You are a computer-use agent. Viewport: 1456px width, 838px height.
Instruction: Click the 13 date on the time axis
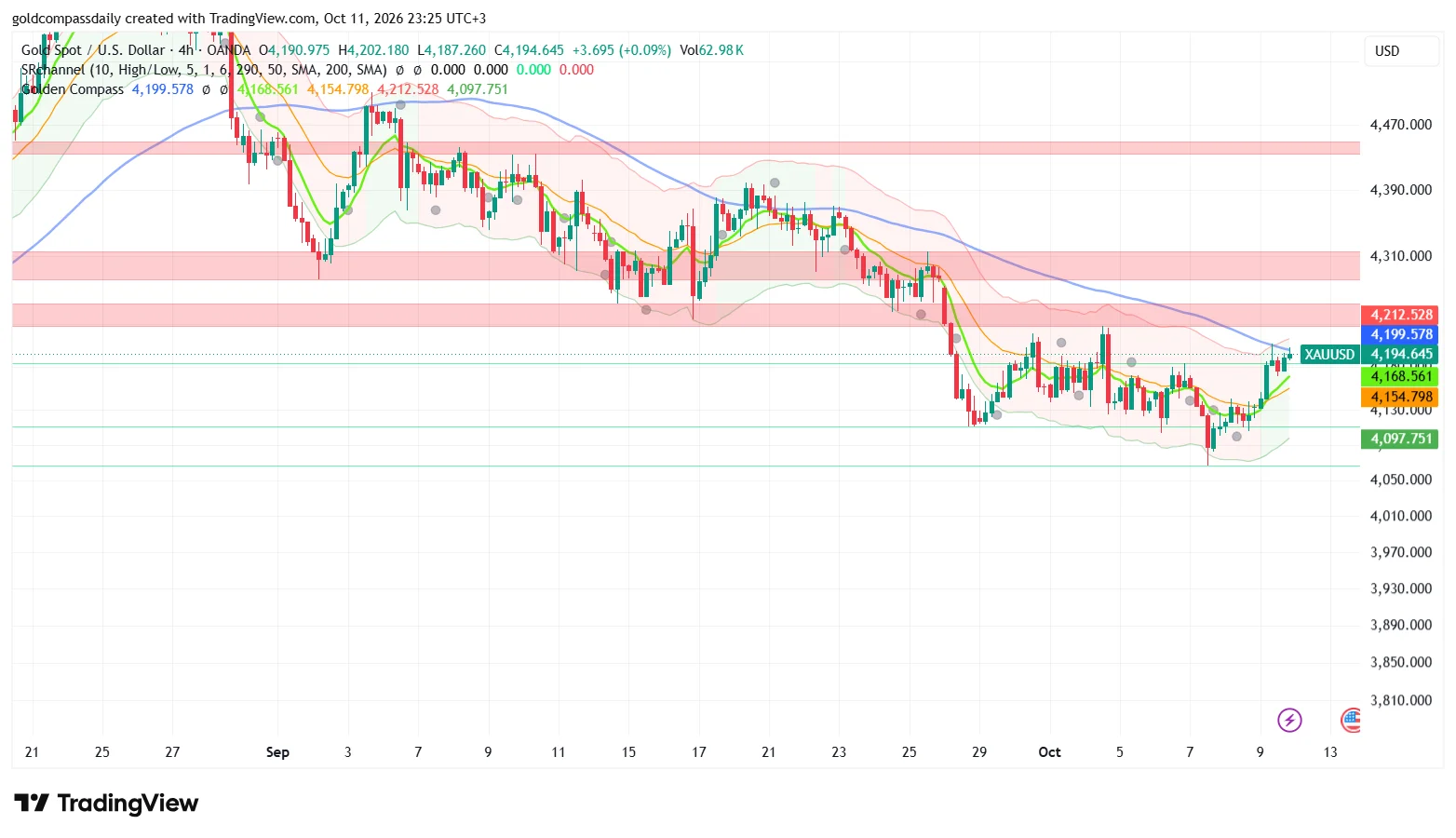pyautogui.click(x=1330, y=752)
